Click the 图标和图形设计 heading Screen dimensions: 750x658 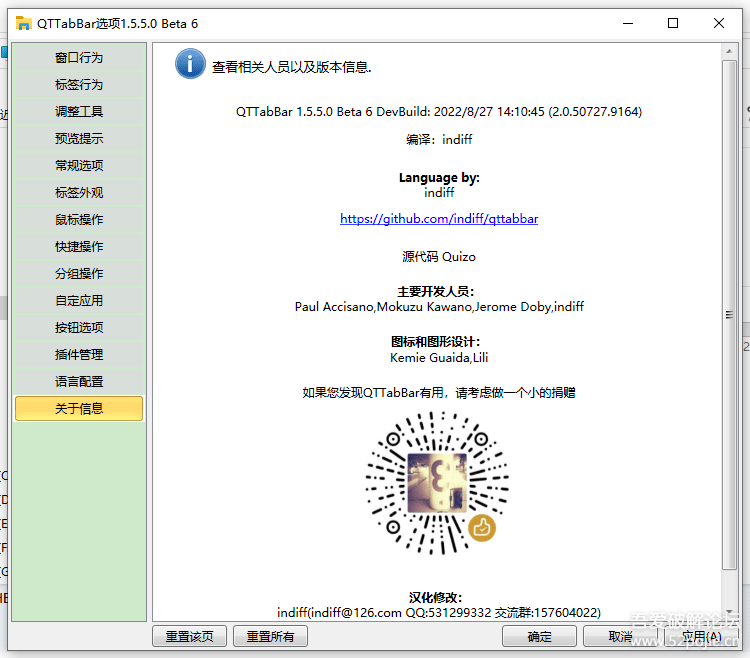click(436, 342)
